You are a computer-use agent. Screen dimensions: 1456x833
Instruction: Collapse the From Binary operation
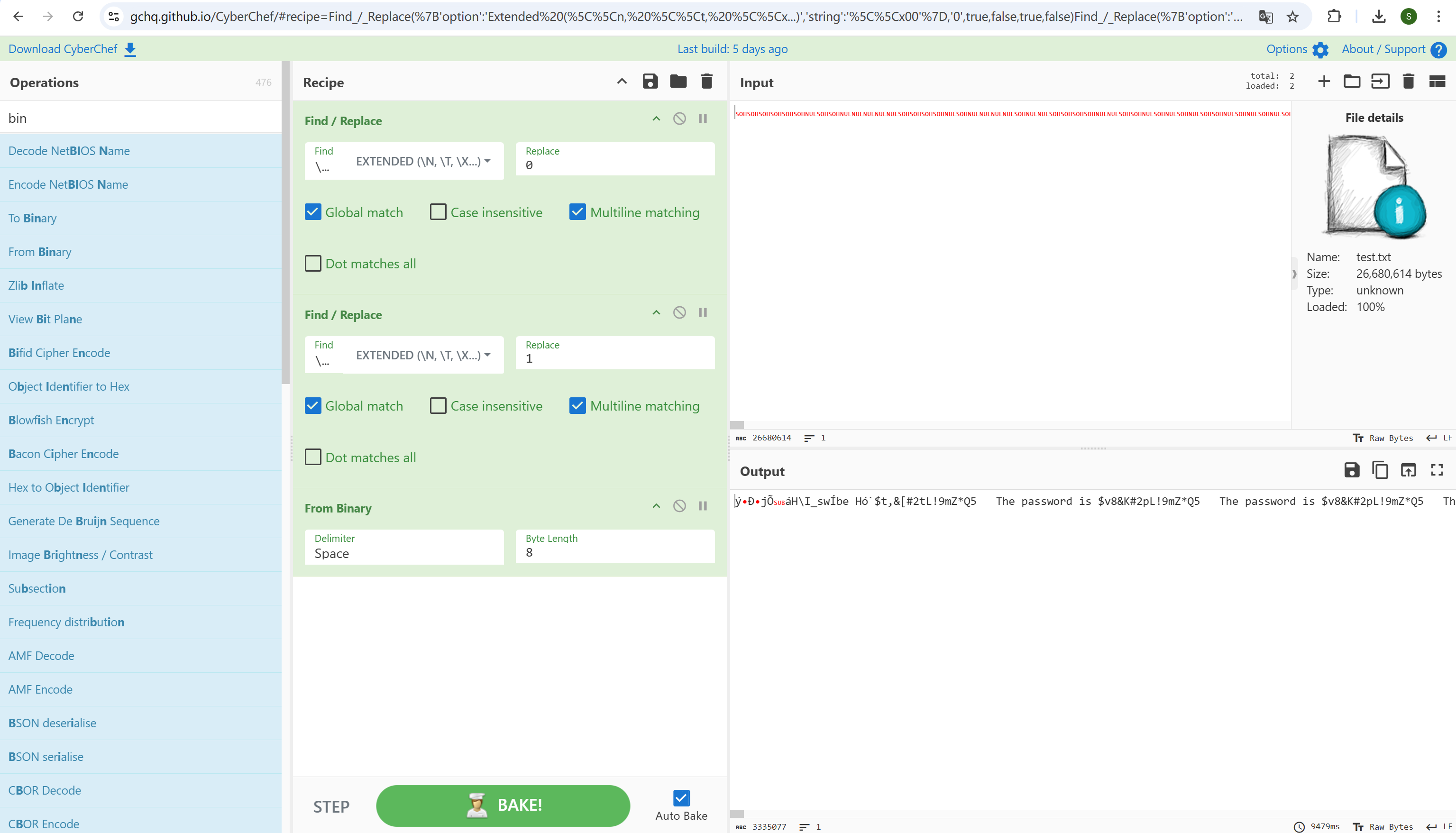(656, 506)
